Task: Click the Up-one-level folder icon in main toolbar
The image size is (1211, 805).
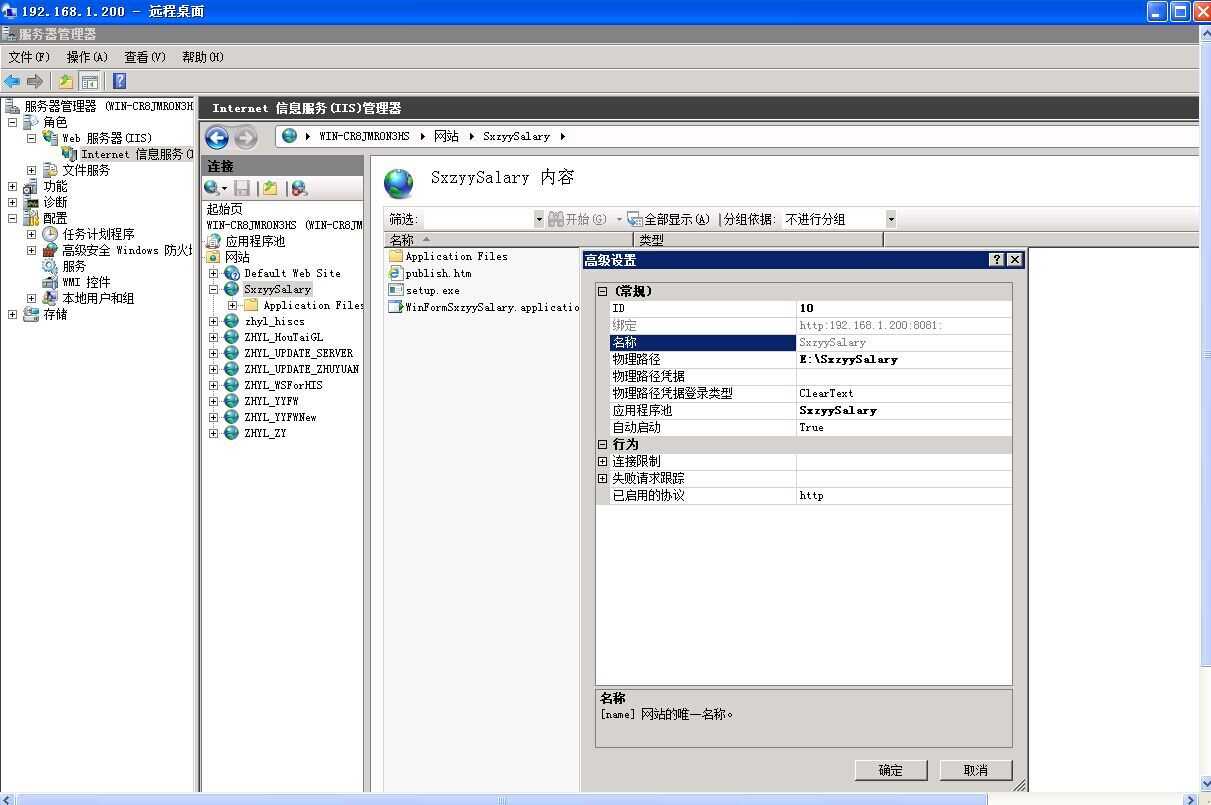Action: (x=66, y=81)
